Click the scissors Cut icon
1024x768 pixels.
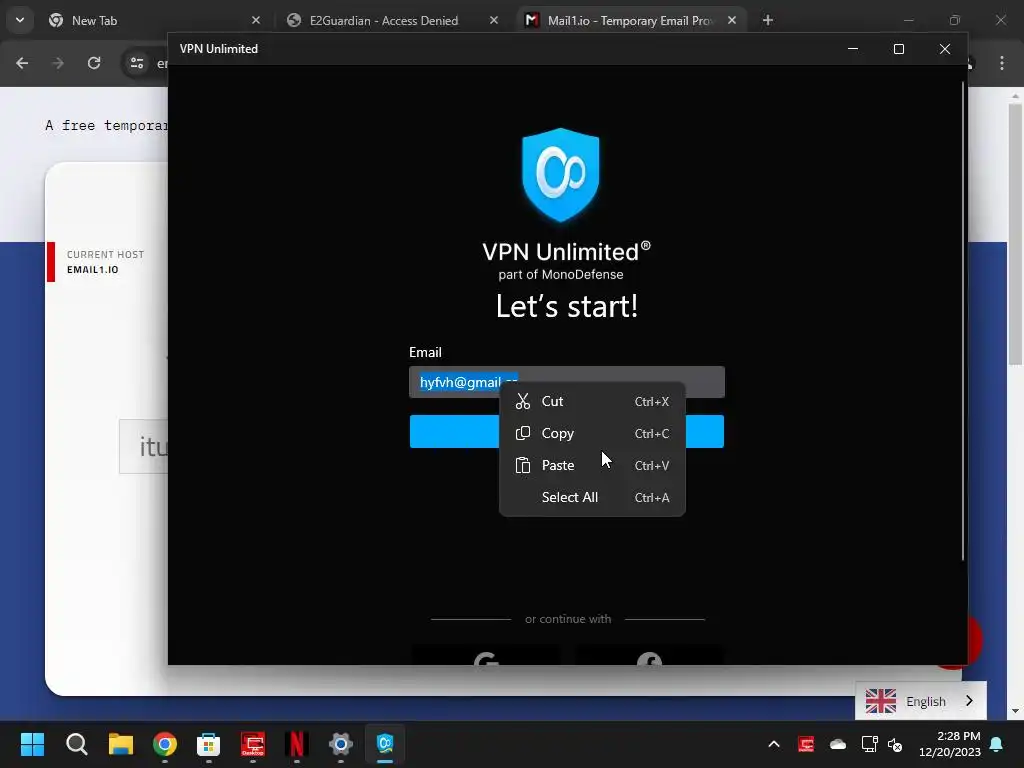click(522, 401)
